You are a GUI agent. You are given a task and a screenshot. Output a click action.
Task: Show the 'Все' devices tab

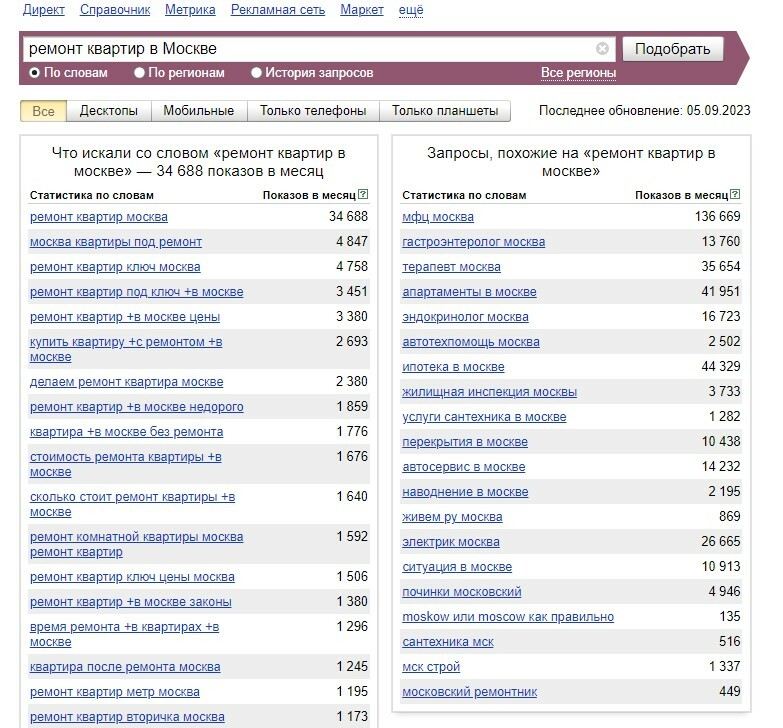43,111
